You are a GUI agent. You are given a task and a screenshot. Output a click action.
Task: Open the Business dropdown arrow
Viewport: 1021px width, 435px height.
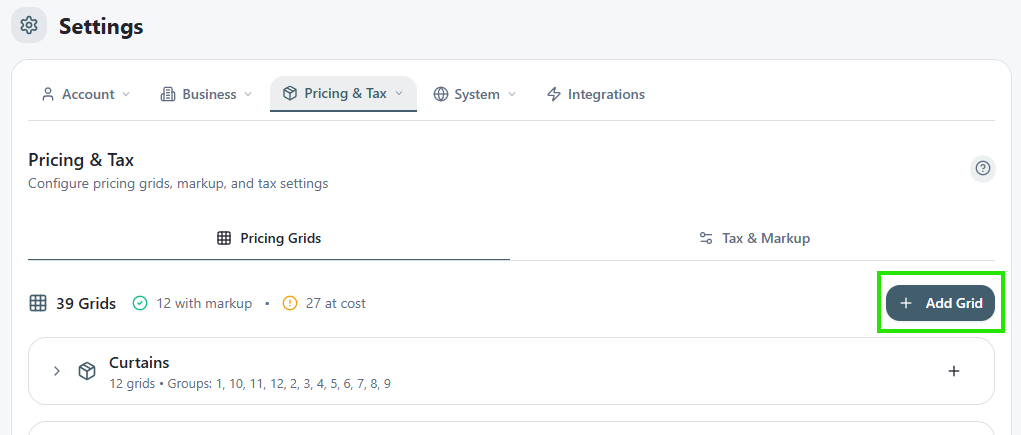coord(248,94)
